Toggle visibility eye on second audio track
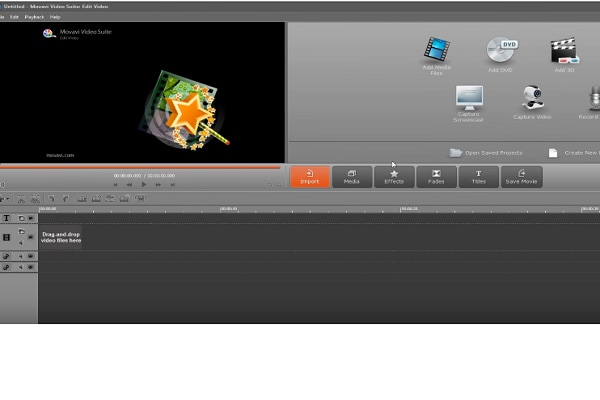 tap(31, 267)
